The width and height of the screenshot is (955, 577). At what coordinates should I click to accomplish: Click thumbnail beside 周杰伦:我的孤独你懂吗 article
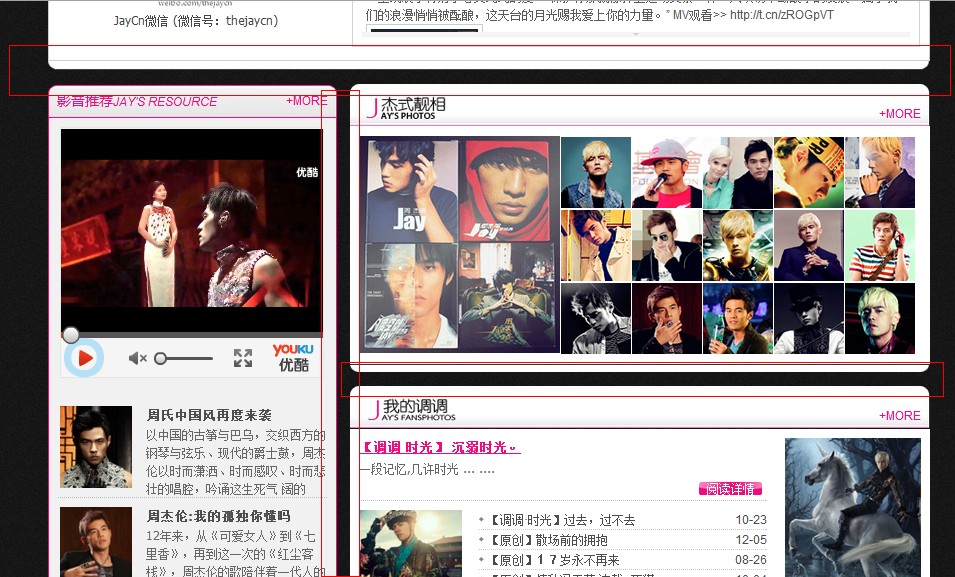click(96, 542)
